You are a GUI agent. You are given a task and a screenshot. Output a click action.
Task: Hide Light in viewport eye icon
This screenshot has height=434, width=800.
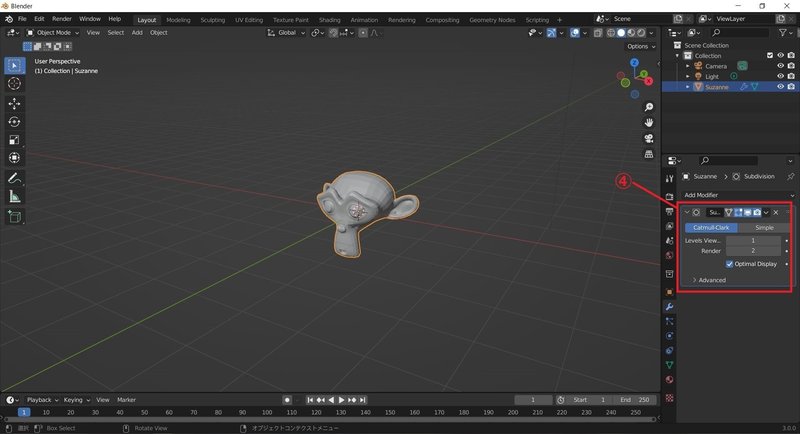point(780,76)
